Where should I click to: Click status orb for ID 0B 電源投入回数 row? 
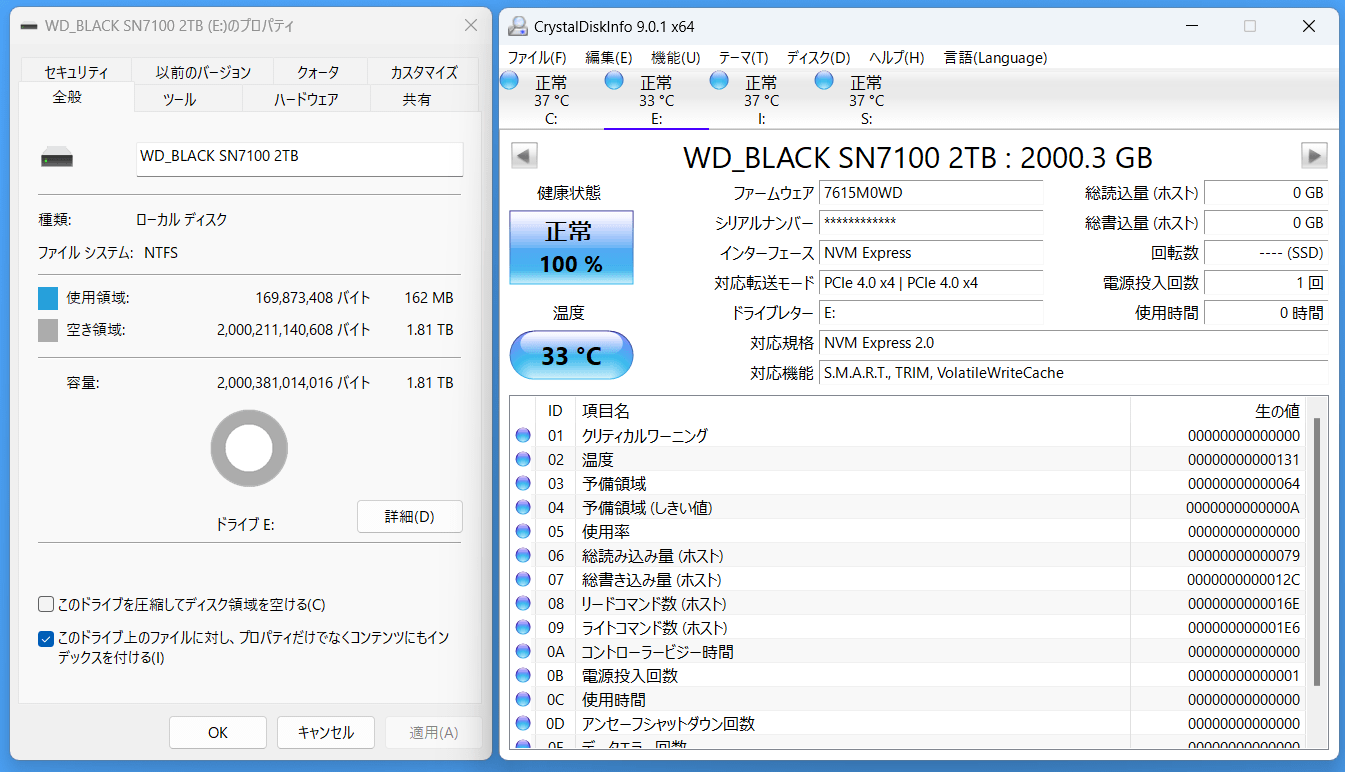point(523,676)
